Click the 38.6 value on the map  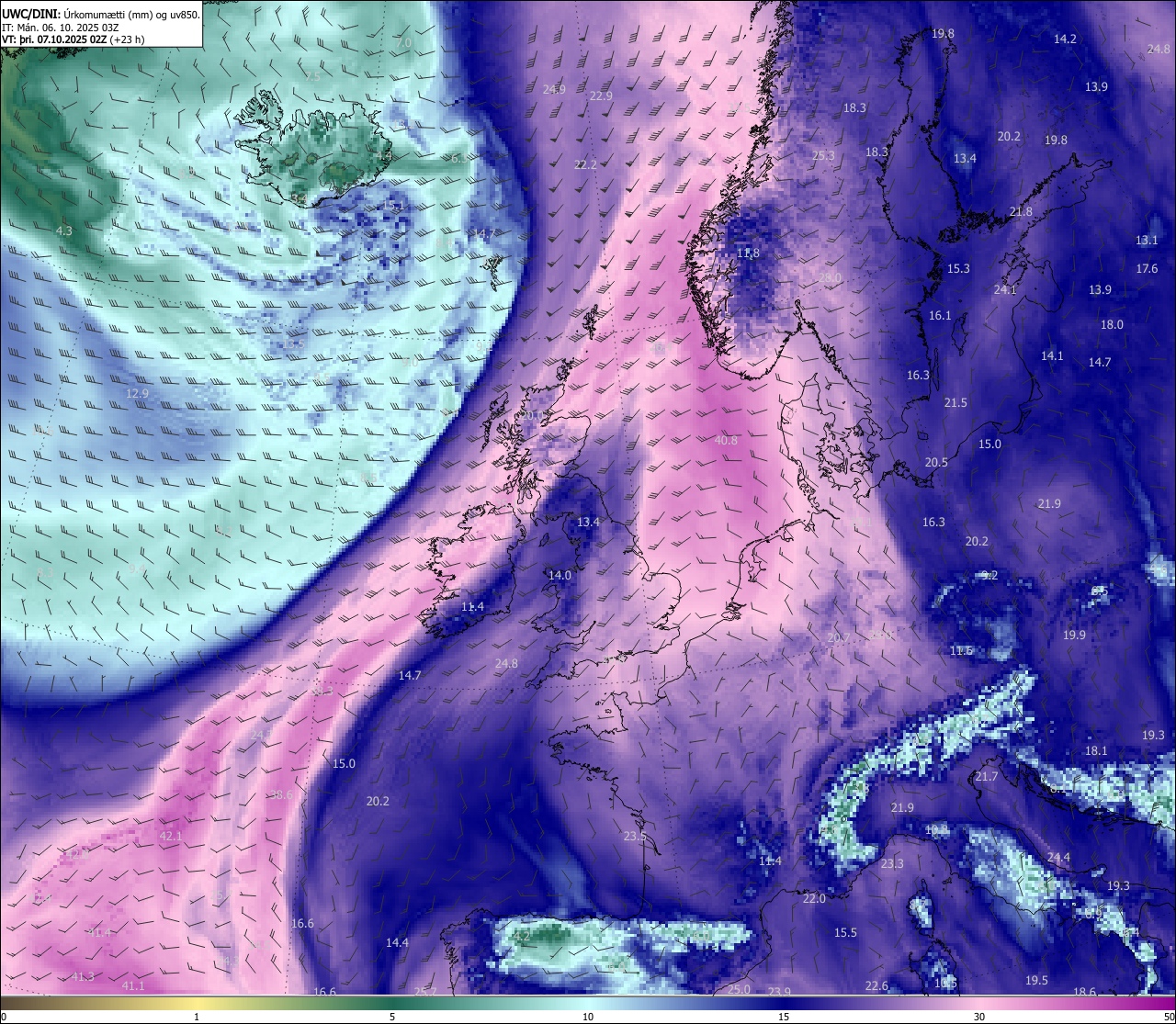[281, 794]
